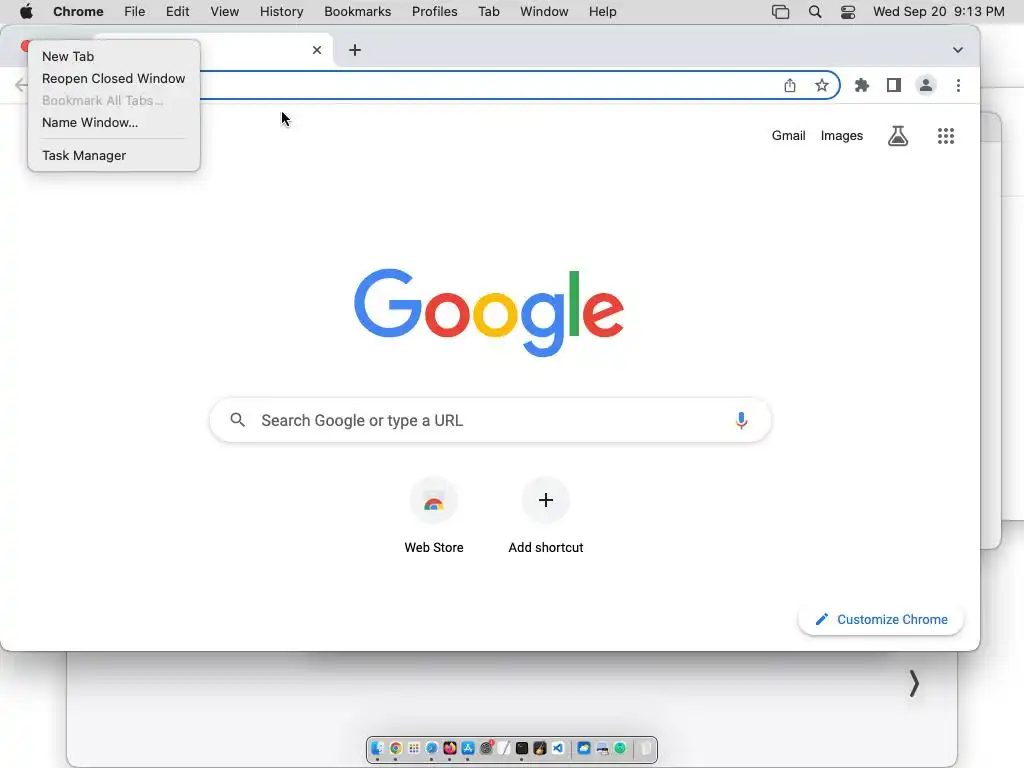Open the Google apps grid

pos(946,136)
